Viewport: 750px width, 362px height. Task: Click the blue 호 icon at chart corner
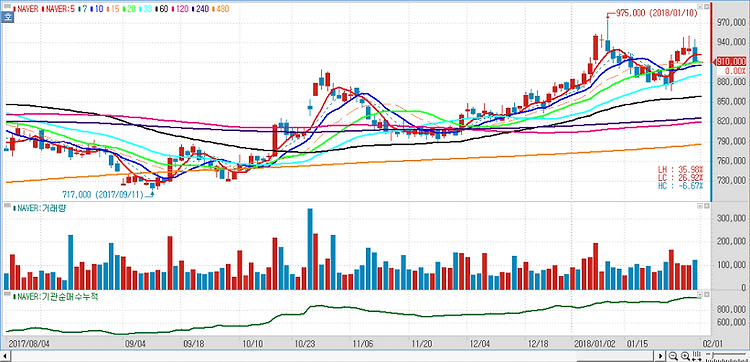click(8, 17)
